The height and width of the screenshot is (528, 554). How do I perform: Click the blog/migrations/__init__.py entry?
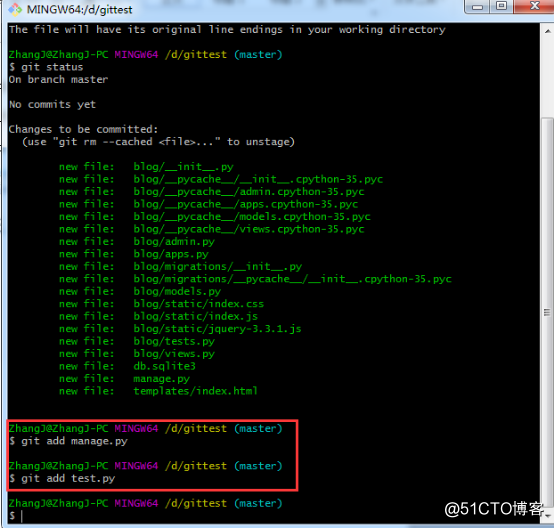click(181, 266)
